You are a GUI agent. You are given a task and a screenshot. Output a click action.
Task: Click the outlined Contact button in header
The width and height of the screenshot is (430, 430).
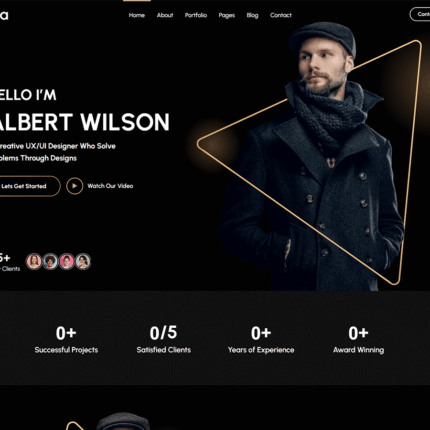[x=420, y=14]
